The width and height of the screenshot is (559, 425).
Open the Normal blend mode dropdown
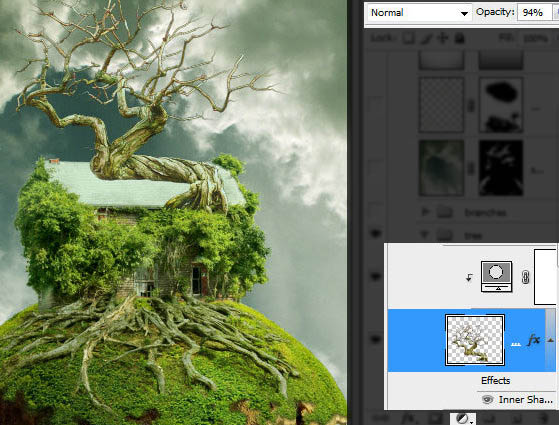click(420, 13)
